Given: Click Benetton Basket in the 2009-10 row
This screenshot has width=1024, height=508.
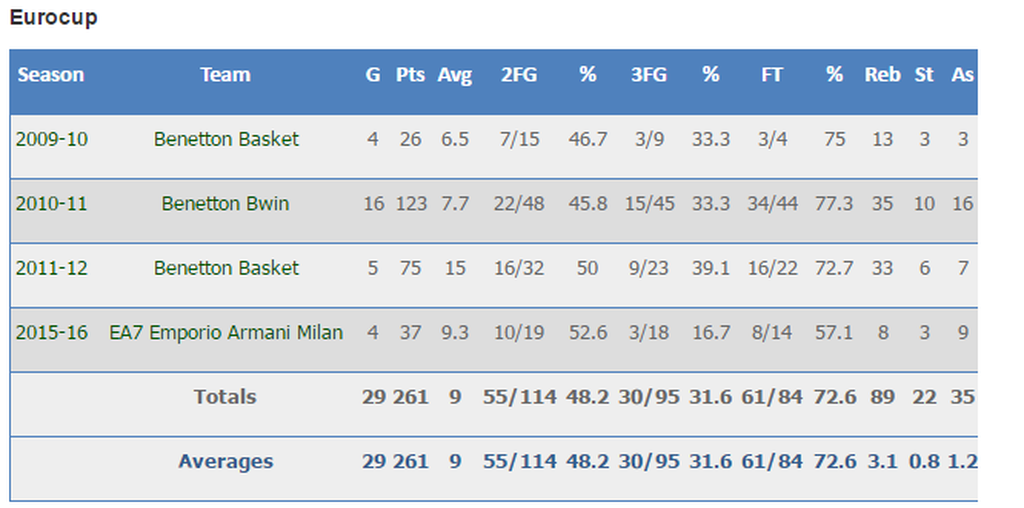Looking at the screenshot, I should tap(226, 139).
